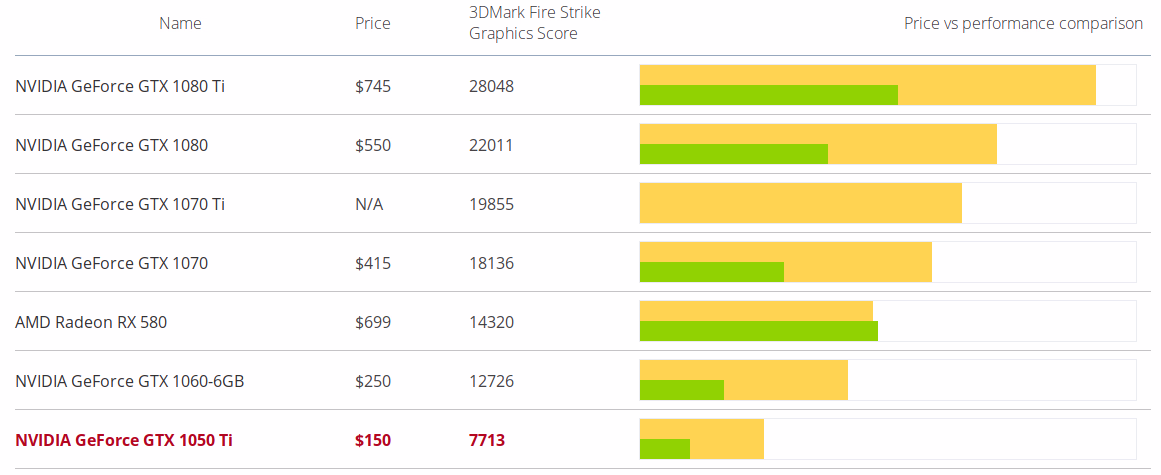The width and height of the screenshot is (1161, 475).
Task: Click the N/A price for GTX 1070 Ti
Action: (x=369, y=204)
